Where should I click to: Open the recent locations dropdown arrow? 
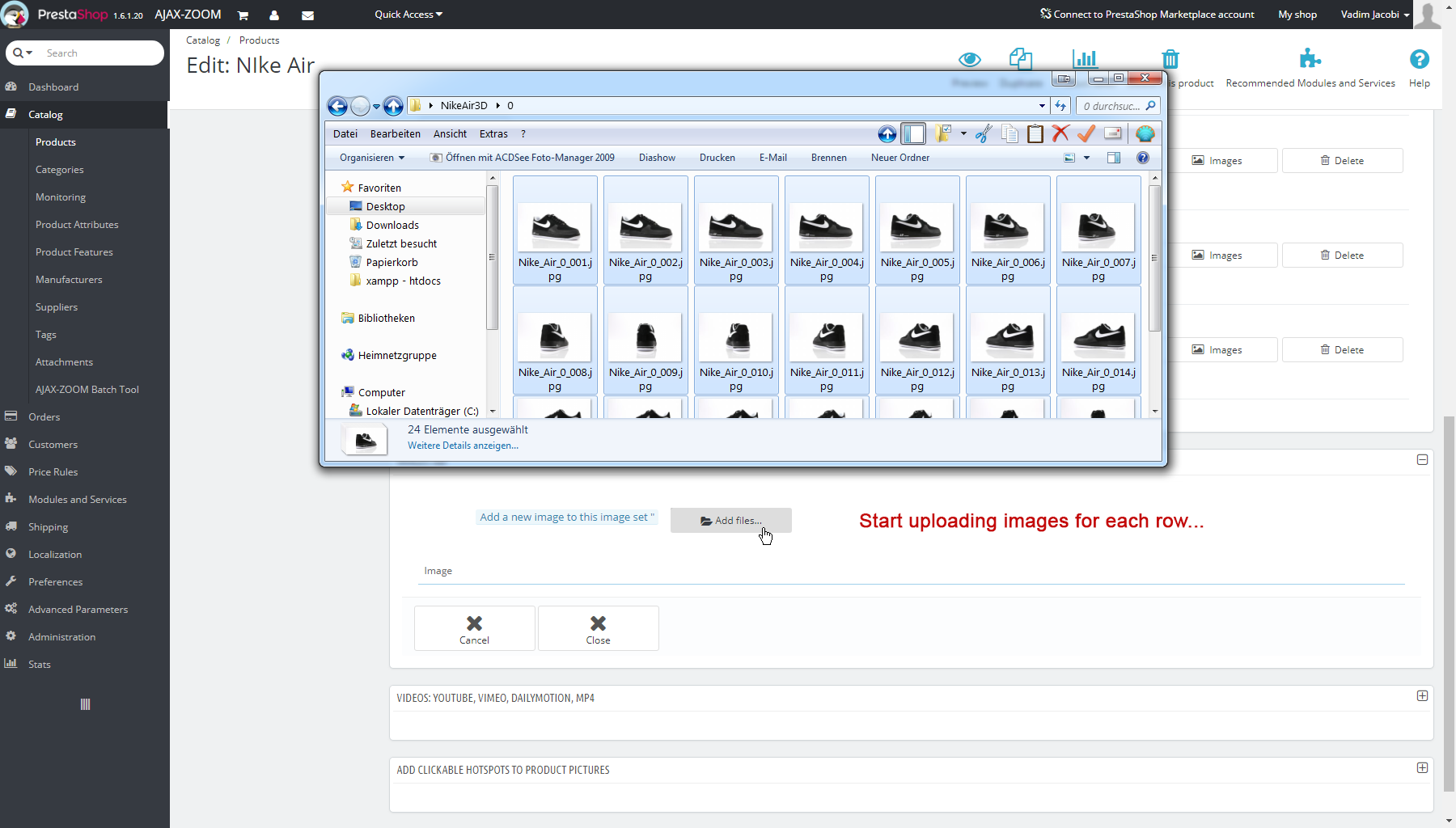(x=376, y=106)
